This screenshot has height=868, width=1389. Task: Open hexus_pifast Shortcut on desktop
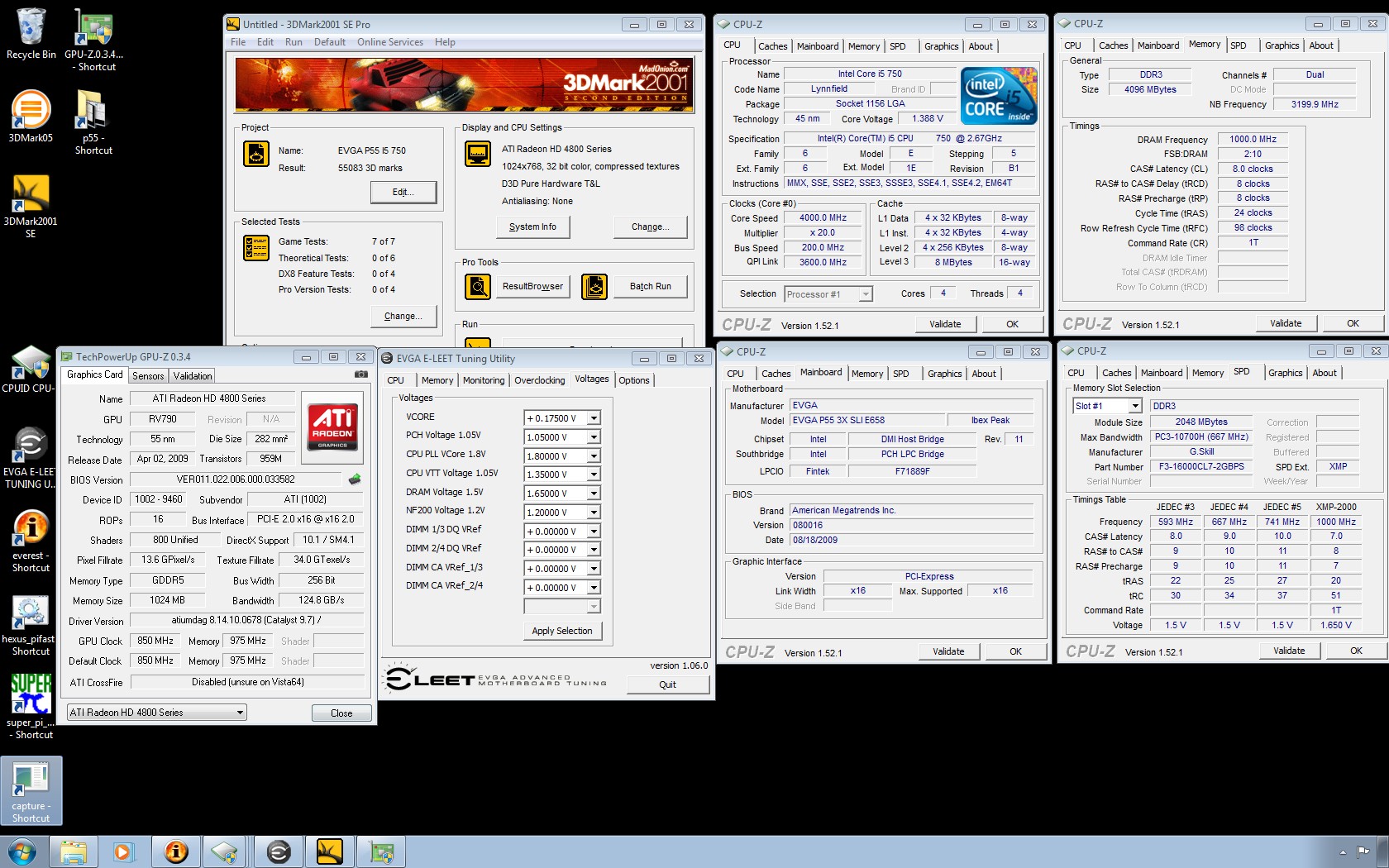tap(31, 625)
